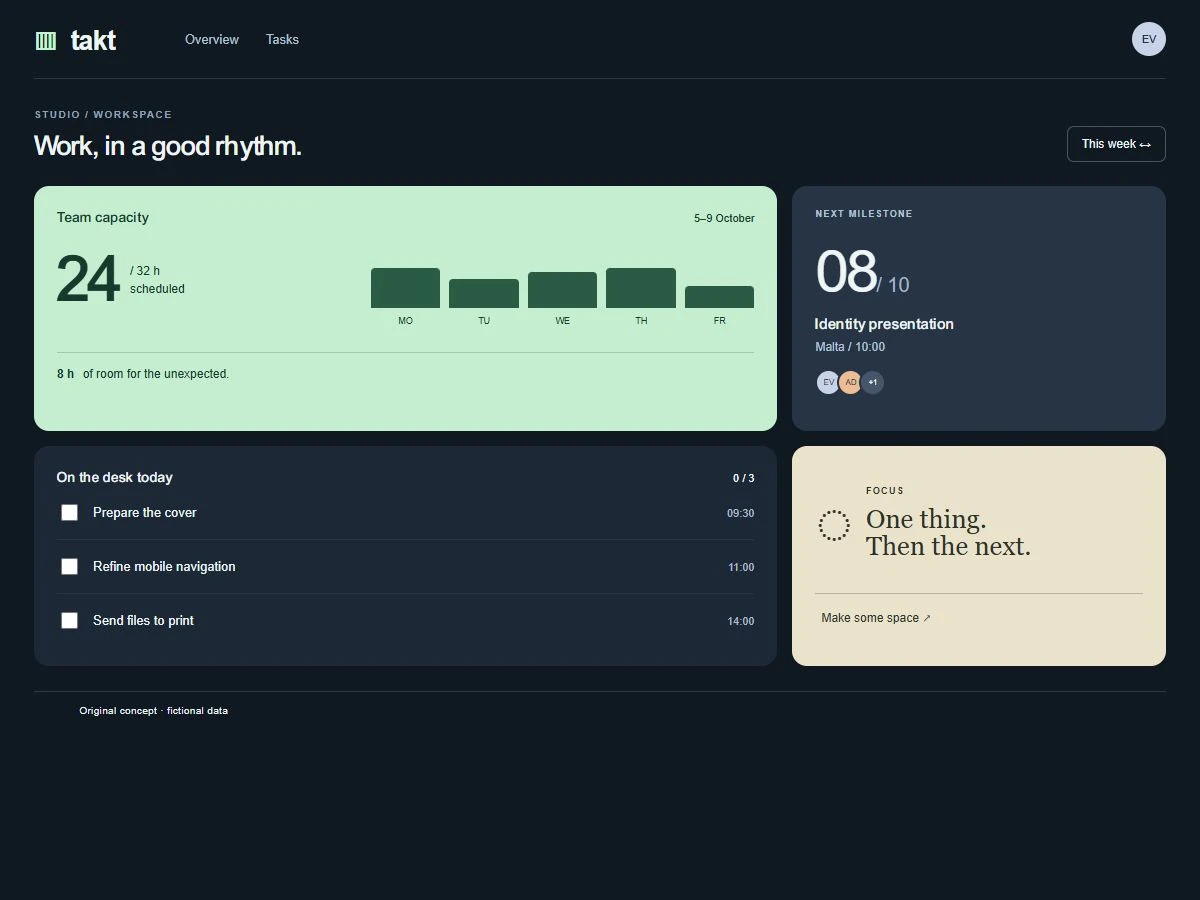
Task: Click the dotted circle focus icon
Action: tap(834, 525)
